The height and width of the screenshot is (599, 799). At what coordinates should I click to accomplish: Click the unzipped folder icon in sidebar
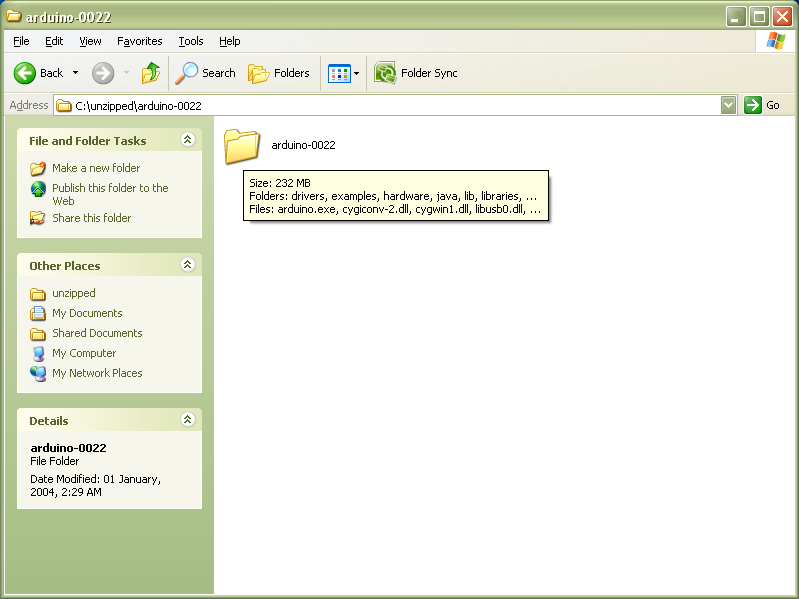tap(38, 294)
